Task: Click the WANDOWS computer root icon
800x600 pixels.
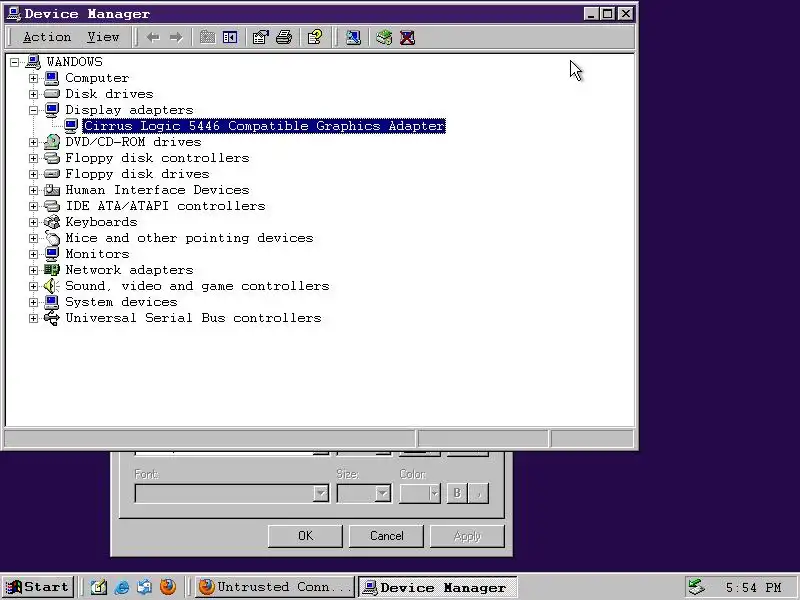Action: pyautogui.click(x=33, y=62)
